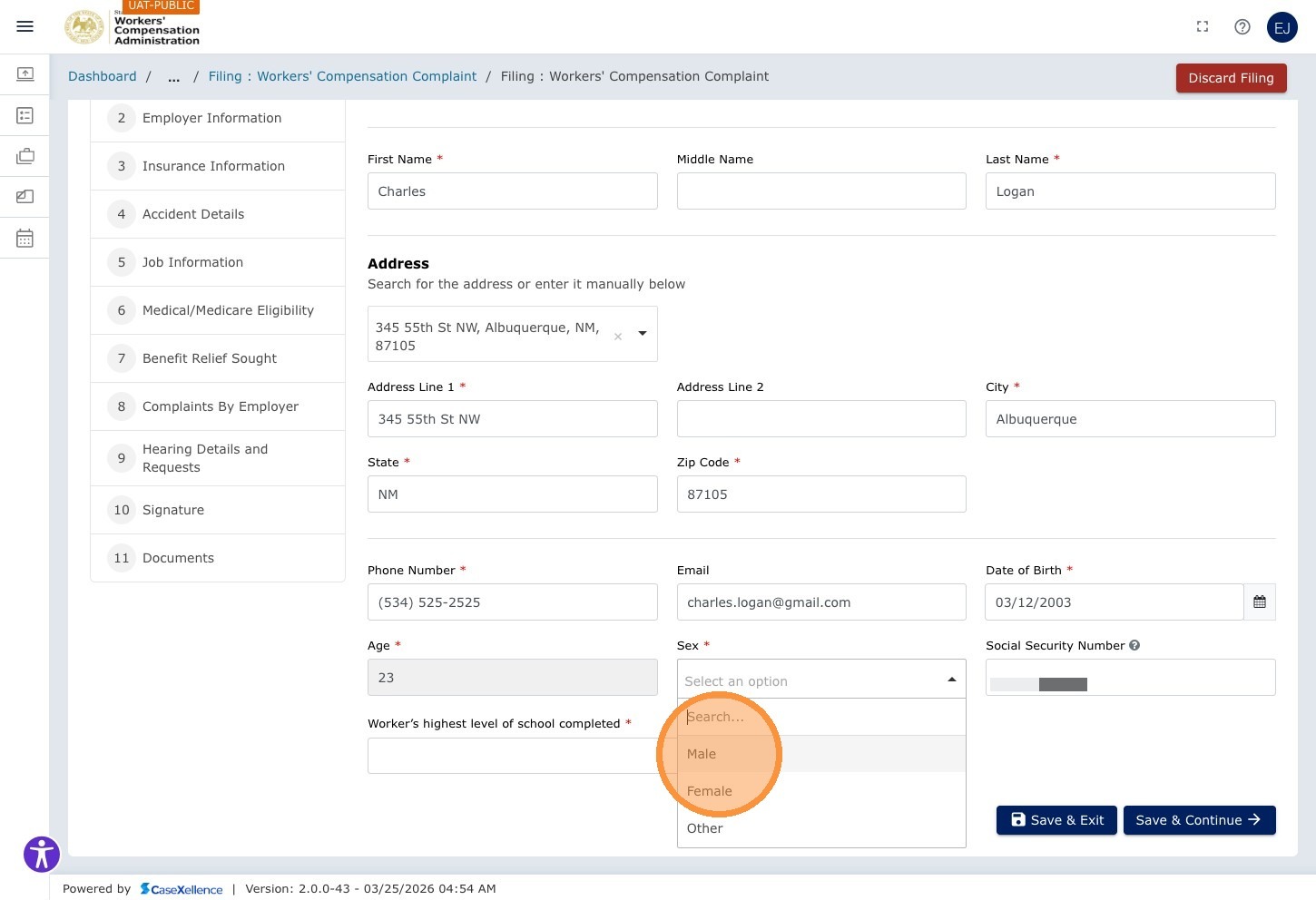The width and height of the screenshot is (1316, 900).
Task: Click the City field
Action: (1130, 419)
